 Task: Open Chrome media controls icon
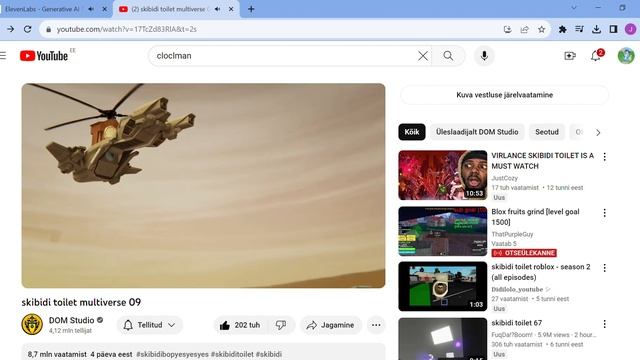579,29
